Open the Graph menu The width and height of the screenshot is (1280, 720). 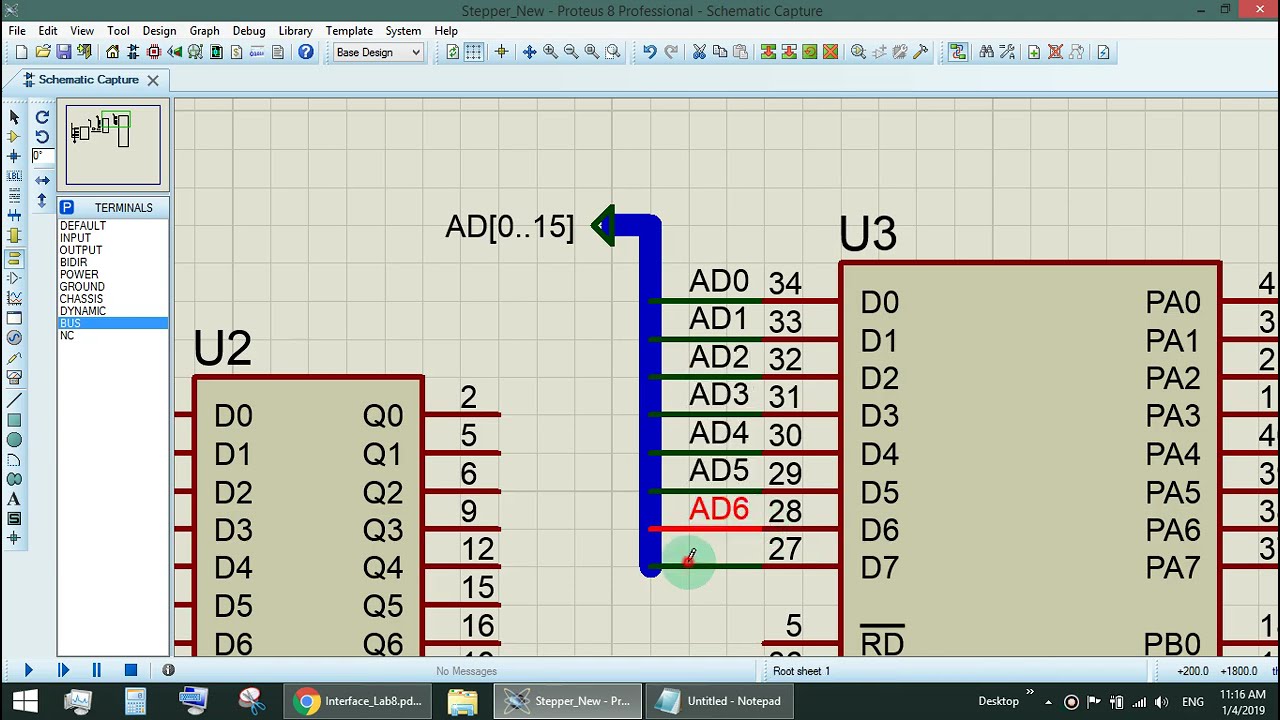204,31
